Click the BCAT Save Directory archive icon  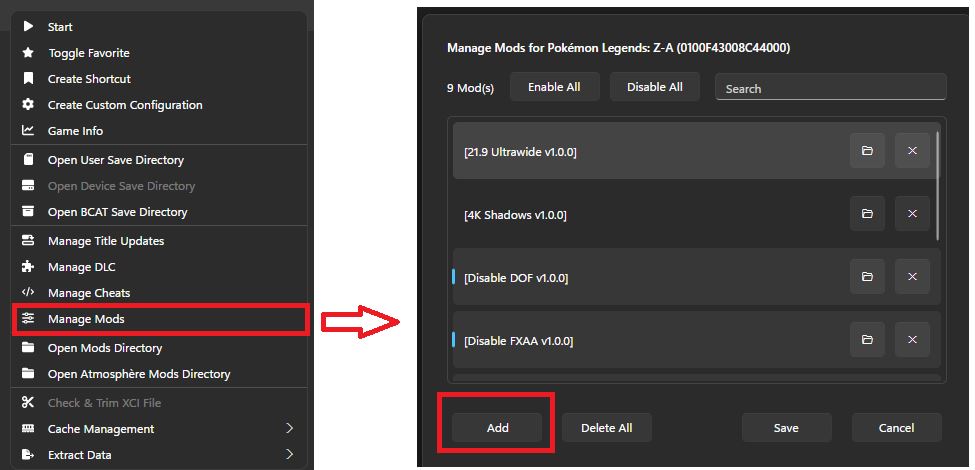(x=28, y=211)
